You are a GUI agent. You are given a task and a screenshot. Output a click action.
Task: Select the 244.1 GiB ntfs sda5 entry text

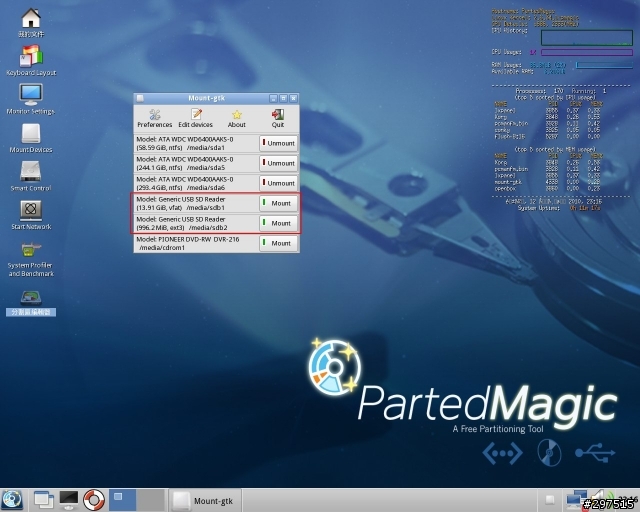(184, 163)
